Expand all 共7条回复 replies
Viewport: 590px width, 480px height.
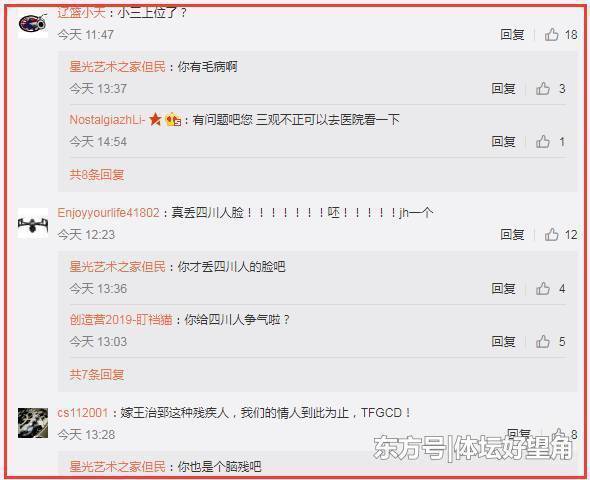tap(97, 375)
